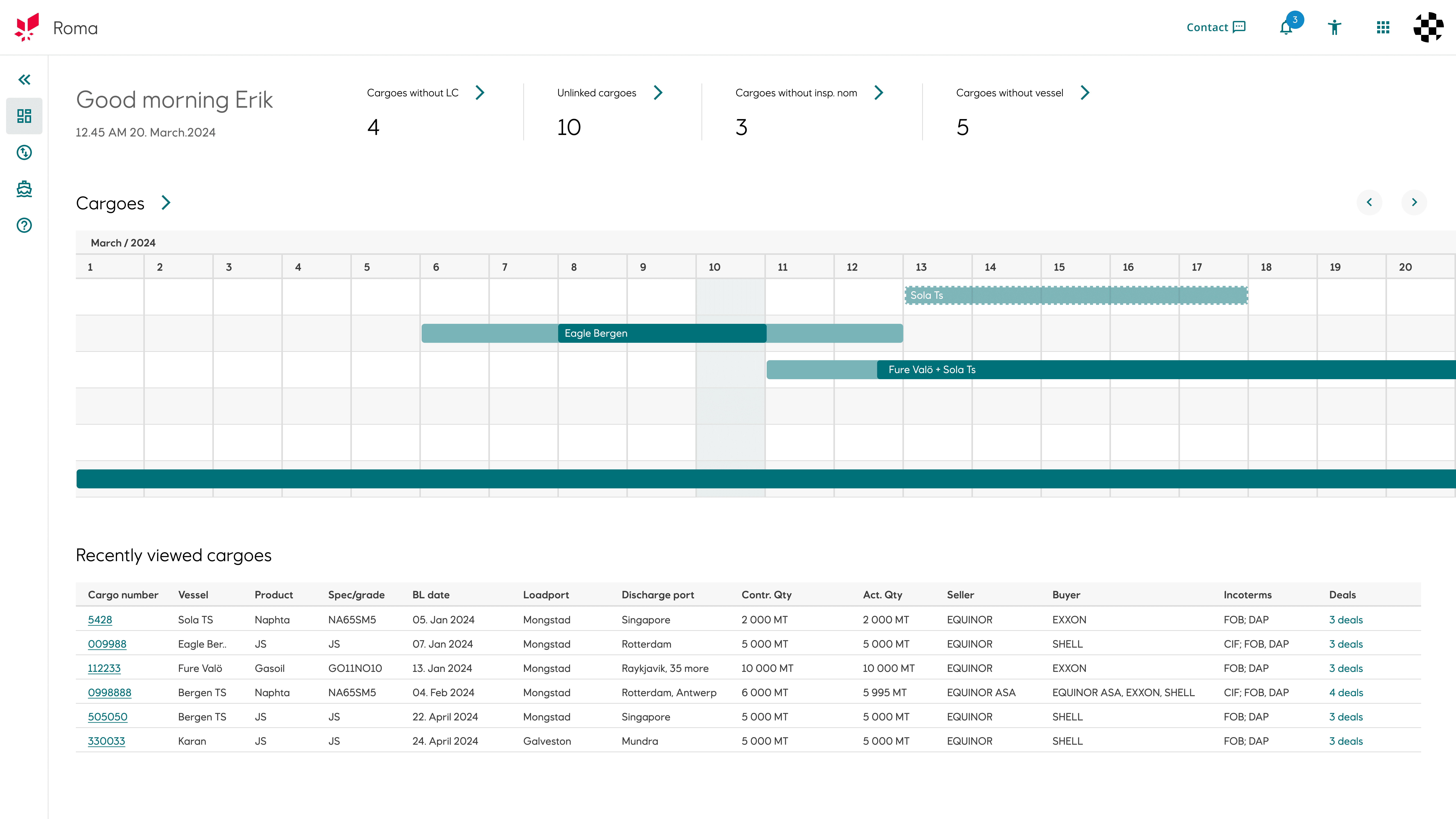The width and height of the screenshot is (1456, 819).
Task: Open cargo number 5428 link
Action: click(100, 620)
